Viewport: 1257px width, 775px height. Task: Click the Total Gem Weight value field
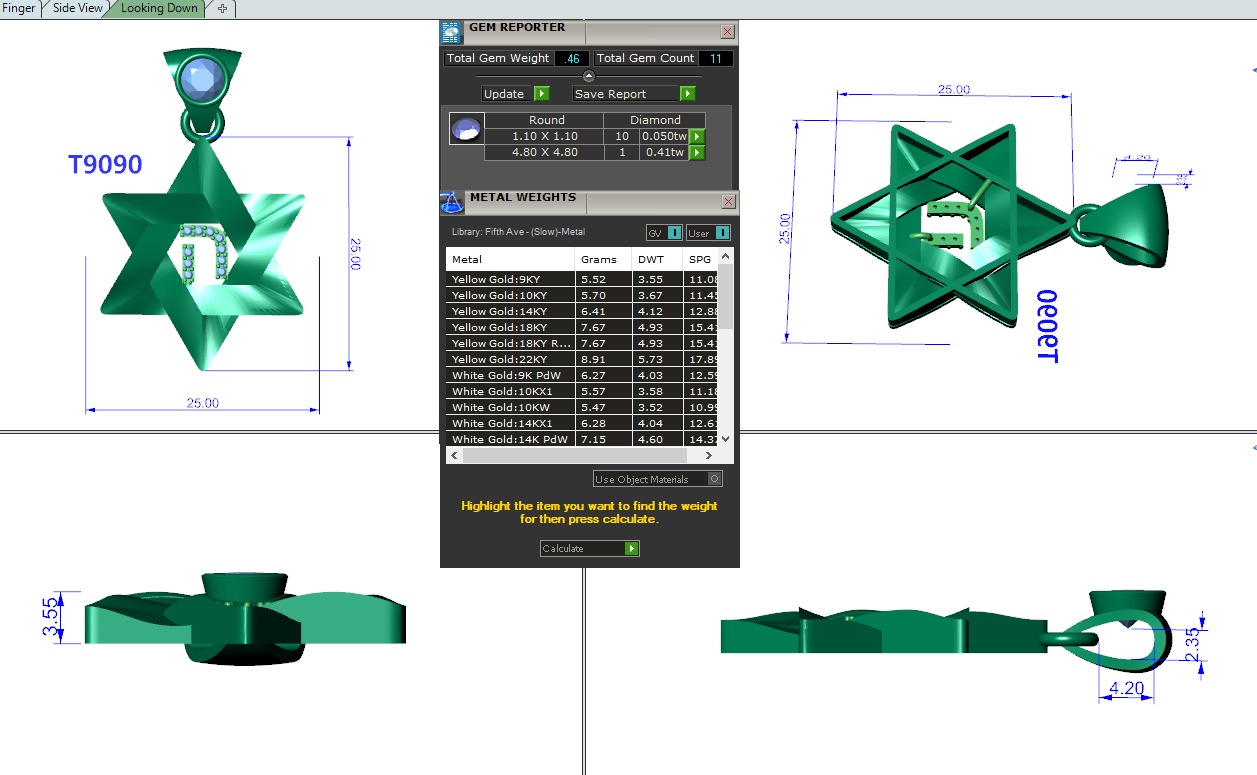(572, 58)
